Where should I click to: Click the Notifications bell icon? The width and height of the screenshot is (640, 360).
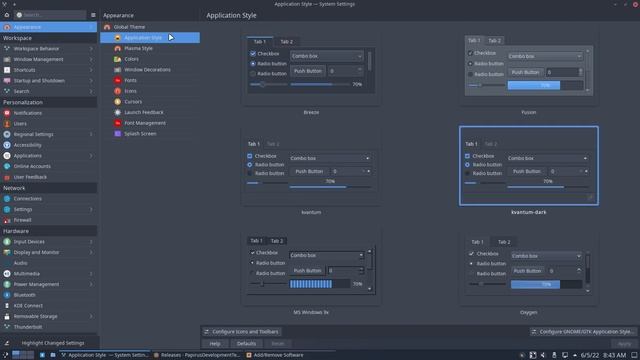[x=7, y=113]
